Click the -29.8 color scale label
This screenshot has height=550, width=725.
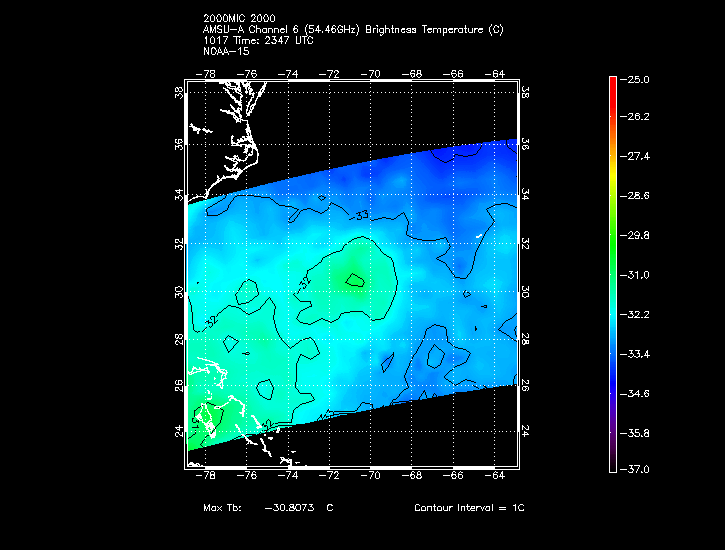635,236
